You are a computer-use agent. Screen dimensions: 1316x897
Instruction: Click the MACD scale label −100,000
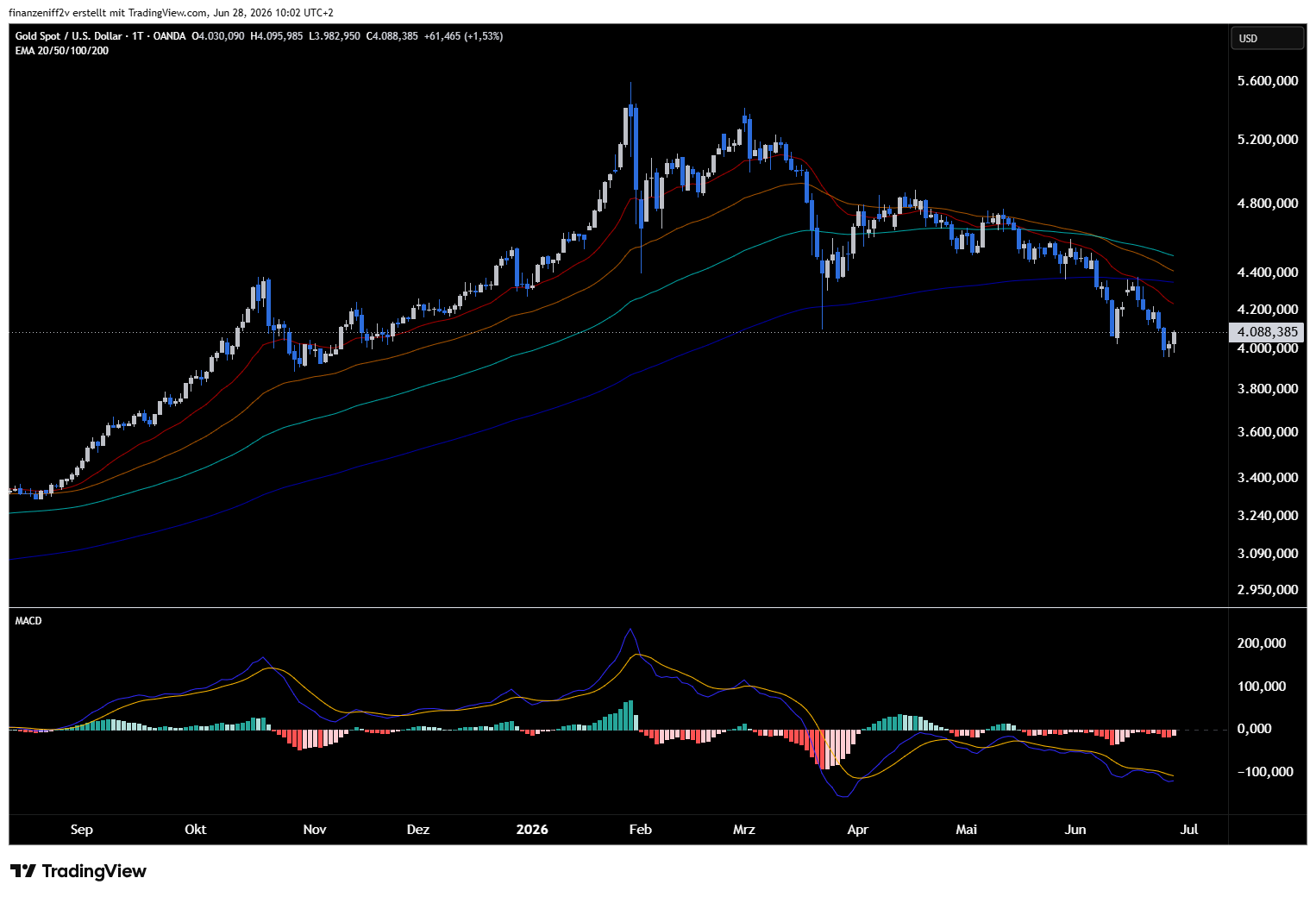(x=1265, y=772)
